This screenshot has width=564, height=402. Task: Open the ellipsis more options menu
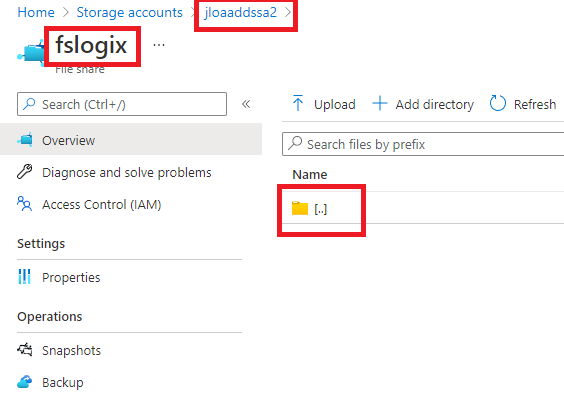tap(159, 45)
